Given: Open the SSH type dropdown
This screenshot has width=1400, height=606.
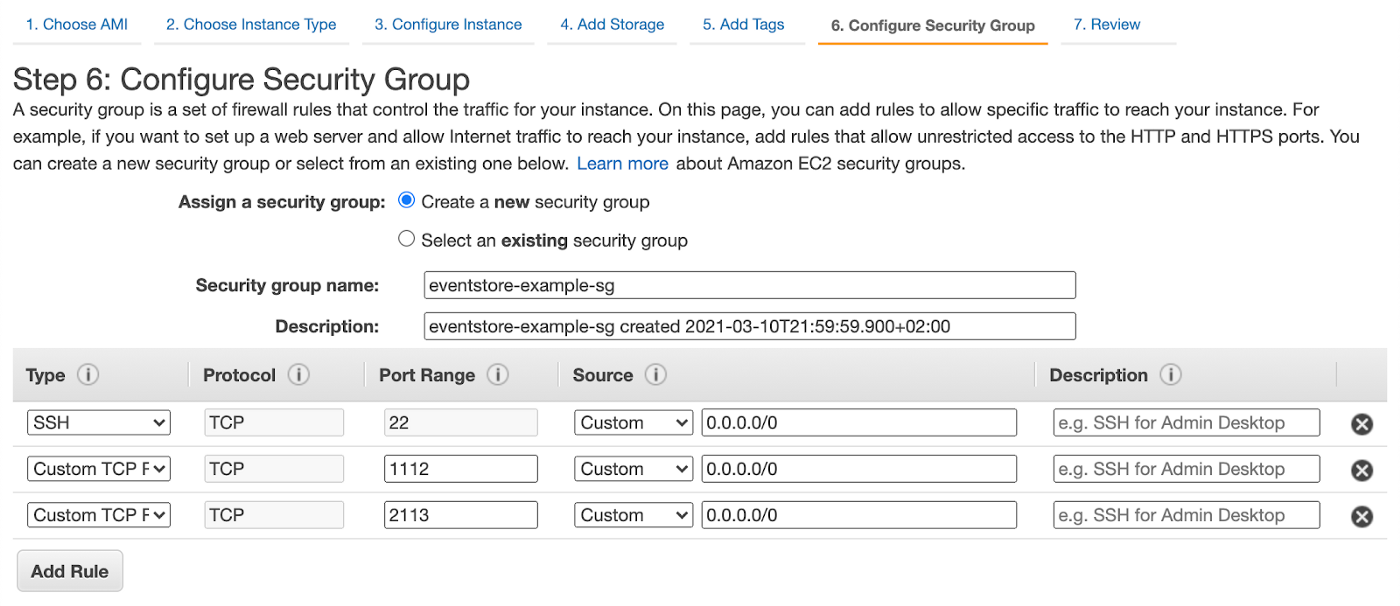Looking at the screenshot, I should click(x=99, y=422).
